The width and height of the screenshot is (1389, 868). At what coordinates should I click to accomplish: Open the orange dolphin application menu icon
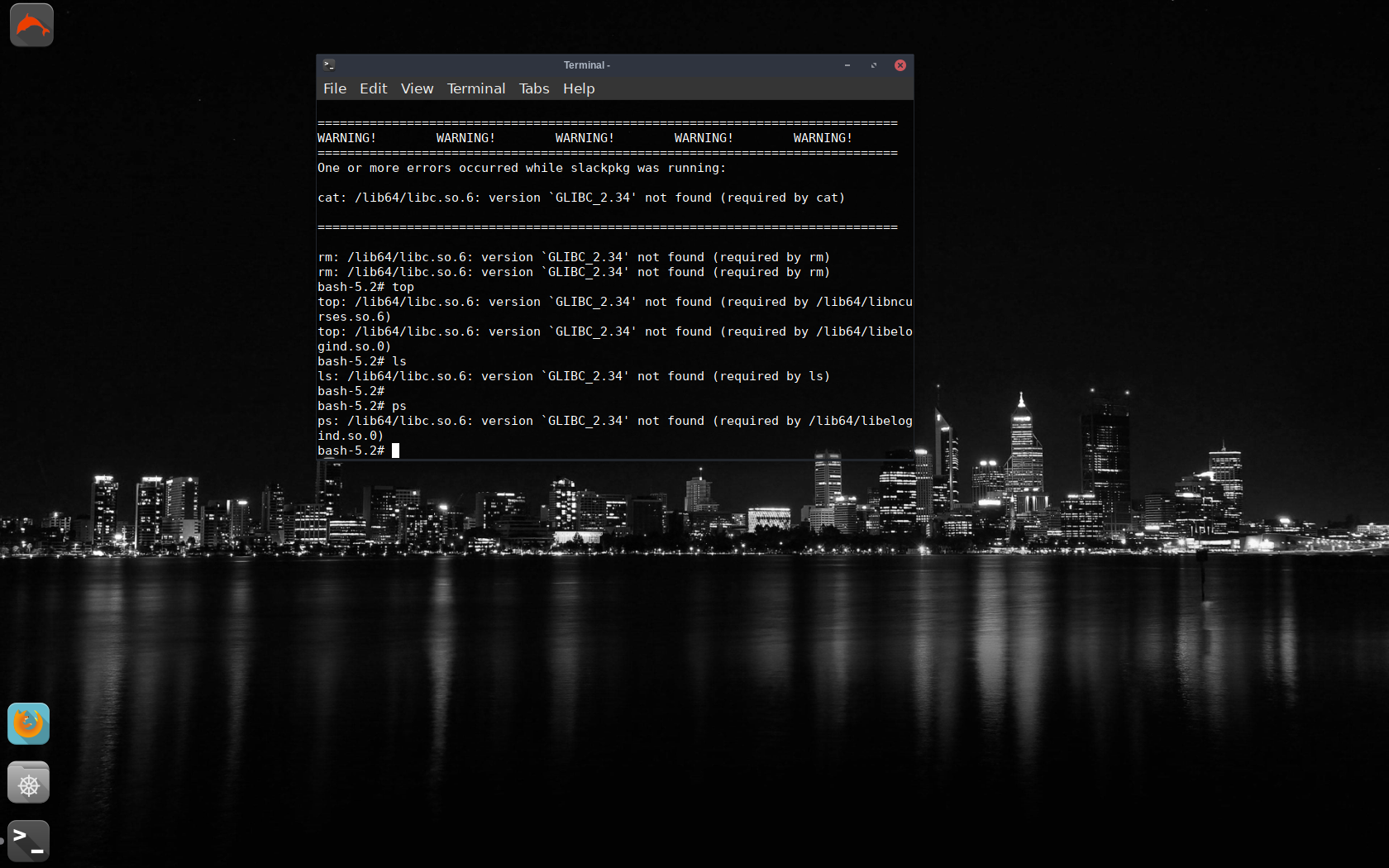[31, 25]
